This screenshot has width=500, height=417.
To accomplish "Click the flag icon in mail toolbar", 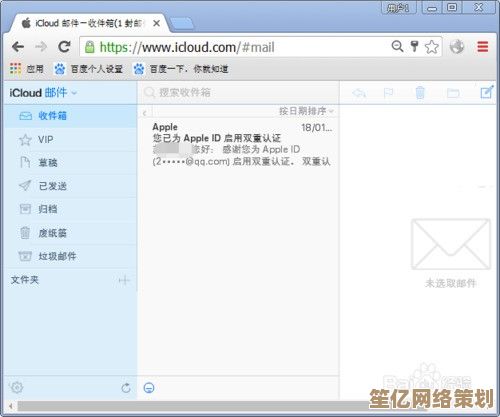I will click(388, 93).
